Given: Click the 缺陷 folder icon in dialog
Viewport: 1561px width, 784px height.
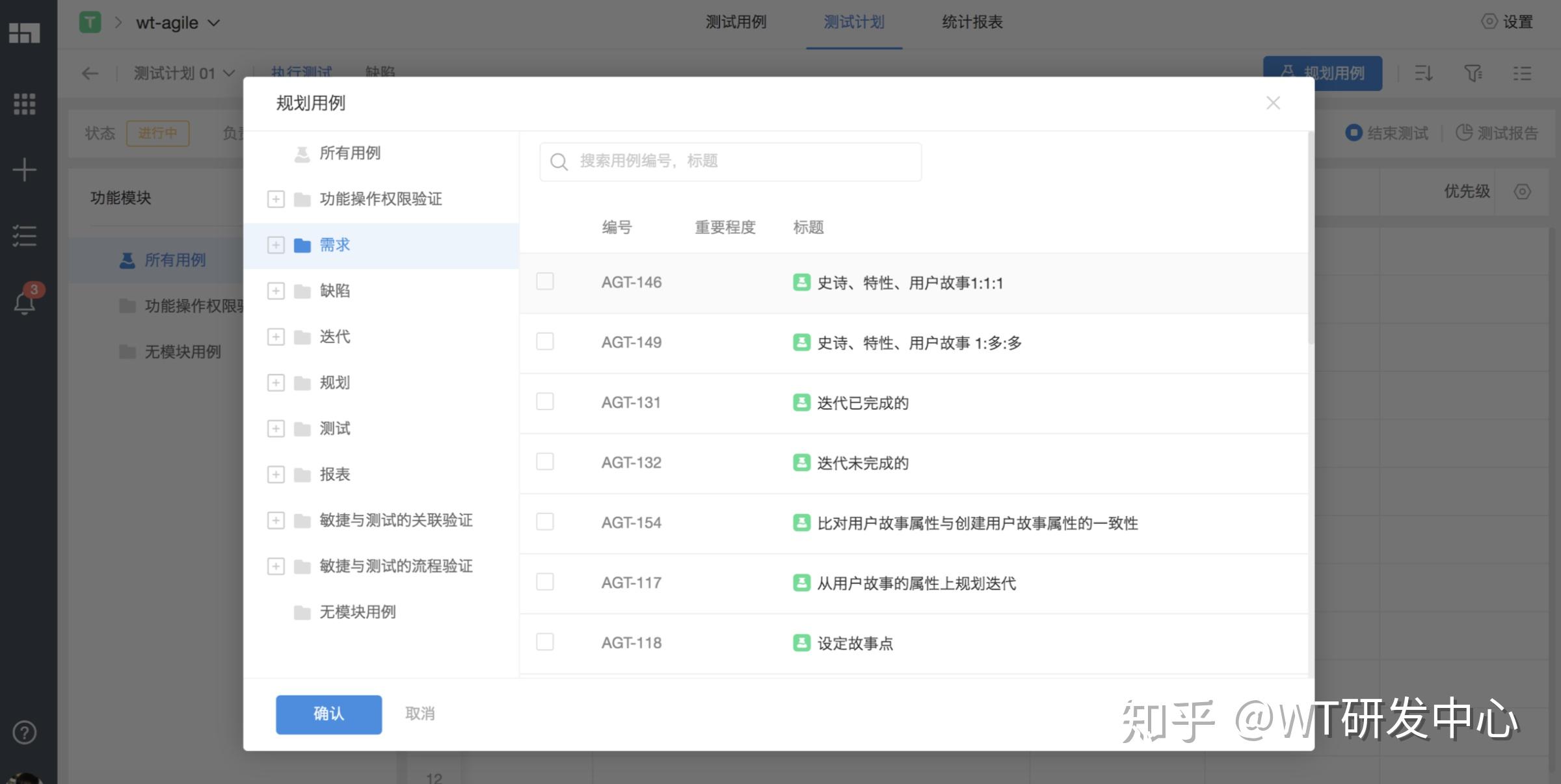Looking at the screenshot, I should tap(302, 291).
